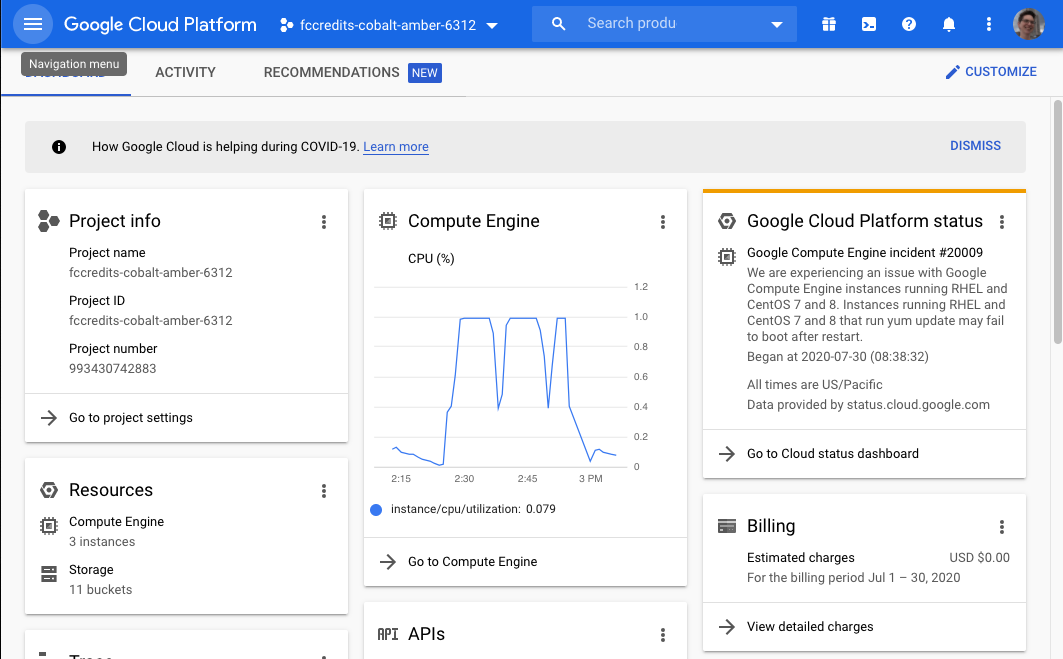Click the Customize dashboard button

991,72
